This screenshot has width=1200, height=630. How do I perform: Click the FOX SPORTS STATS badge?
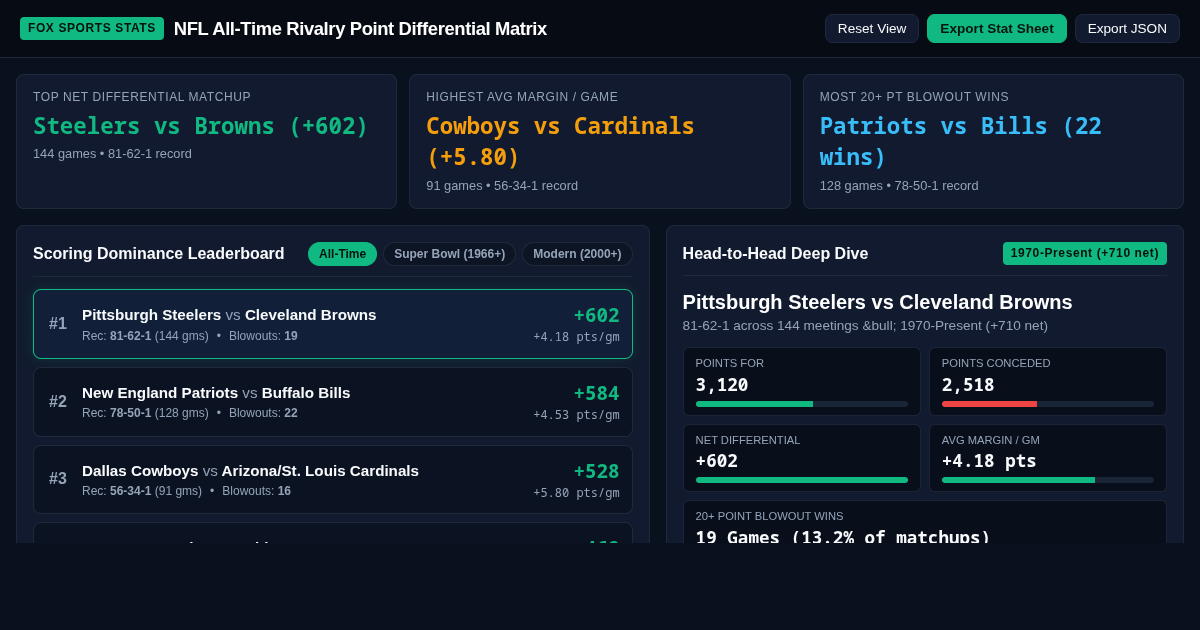point(92,28)
